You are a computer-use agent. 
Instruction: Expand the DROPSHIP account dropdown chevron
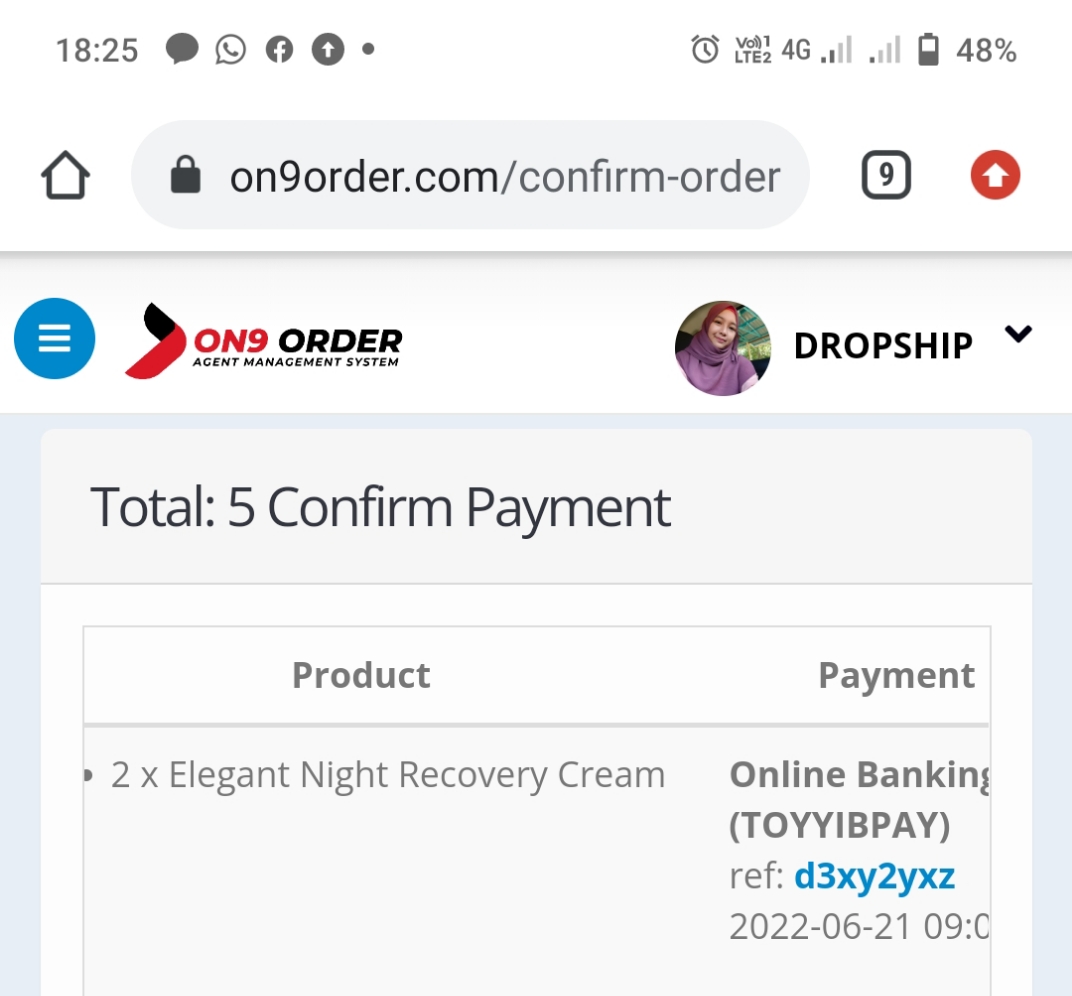tap(1018, 334)
